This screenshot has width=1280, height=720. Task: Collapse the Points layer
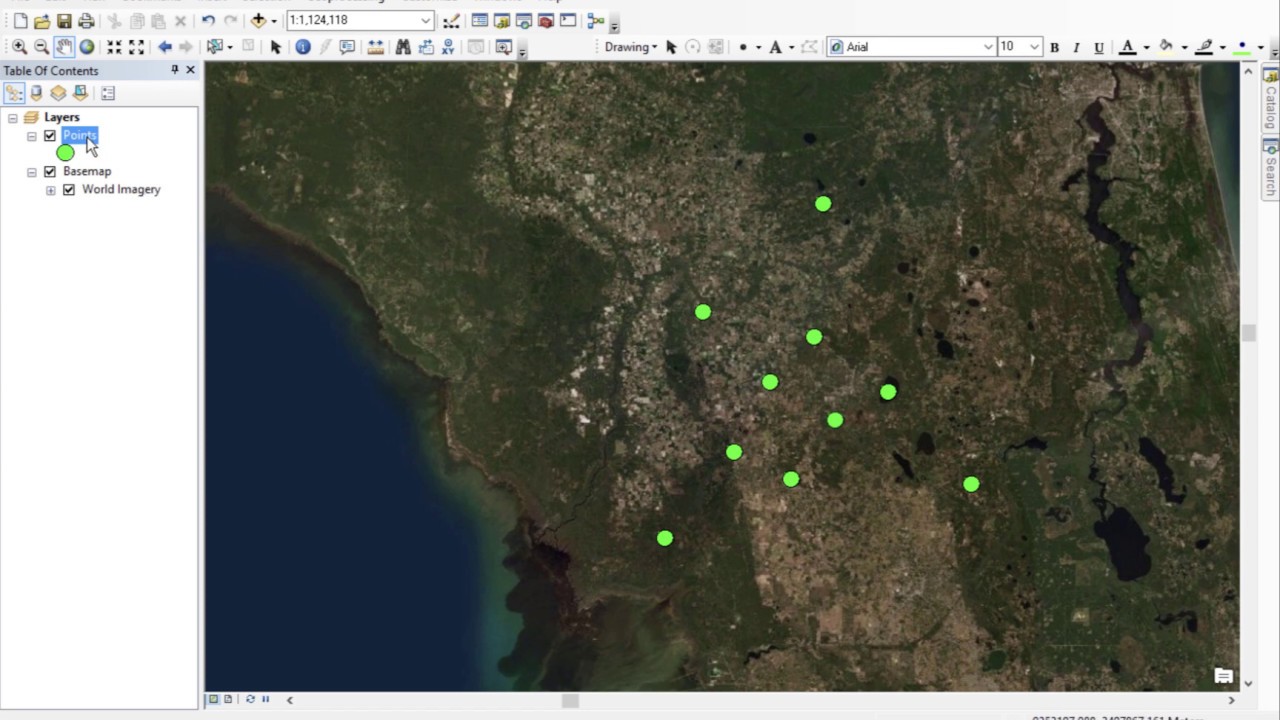(x=32, y=136)
